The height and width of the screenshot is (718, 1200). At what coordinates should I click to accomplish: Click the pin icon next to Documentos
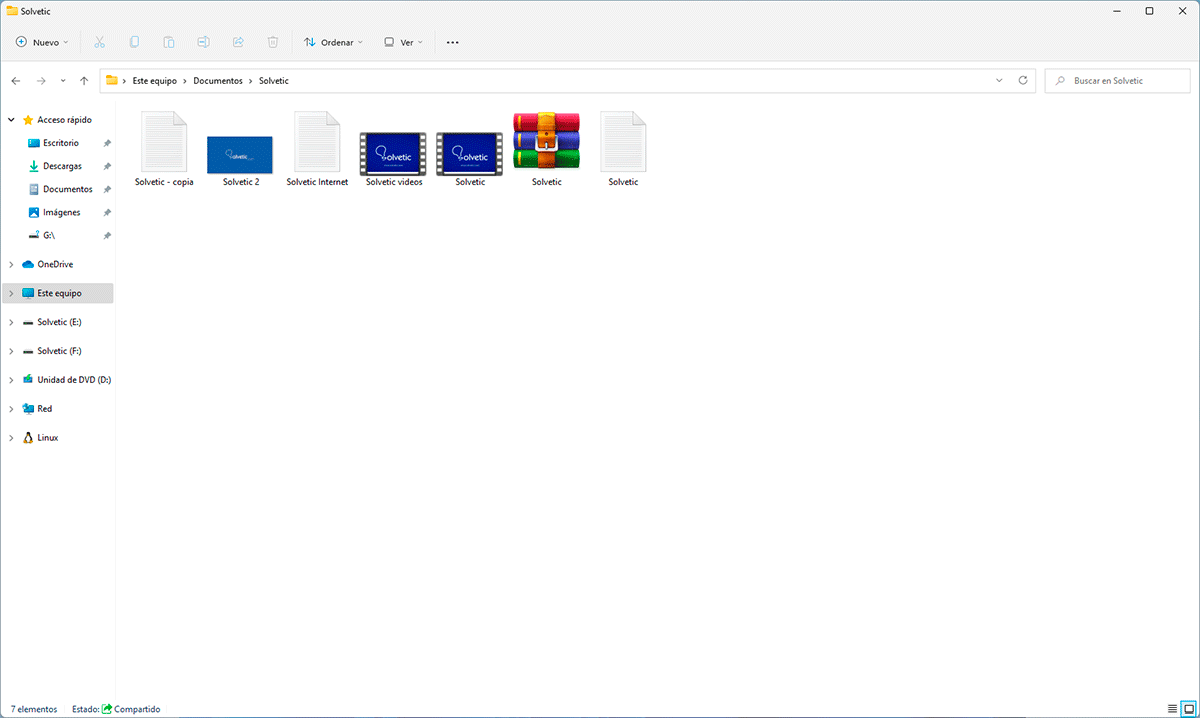[x=107, y=189]
